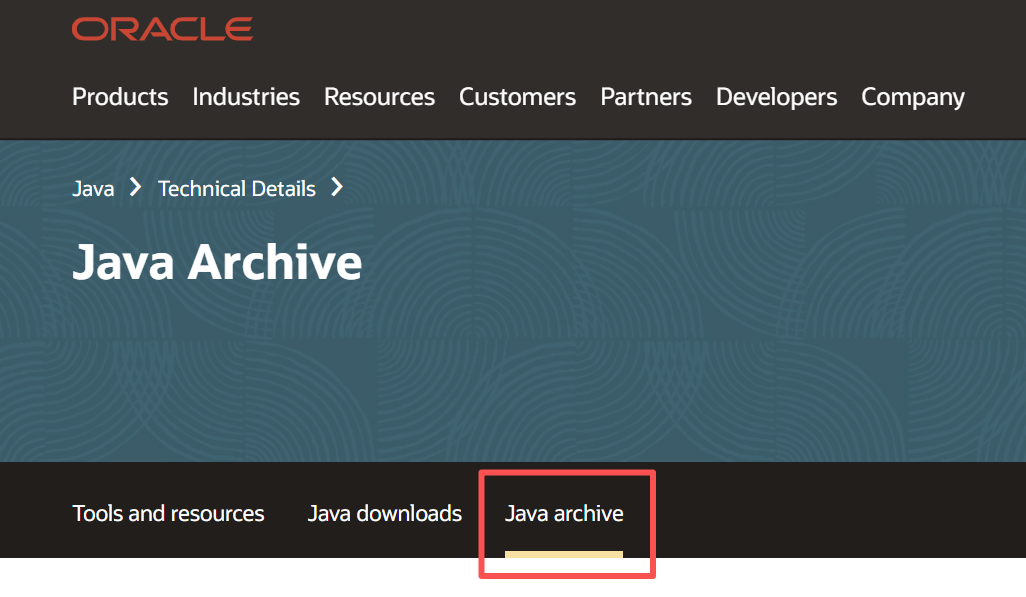Viewport: 1026px width, 597px height.
Task: Open the Developers menu
Action: click(777, 97)
